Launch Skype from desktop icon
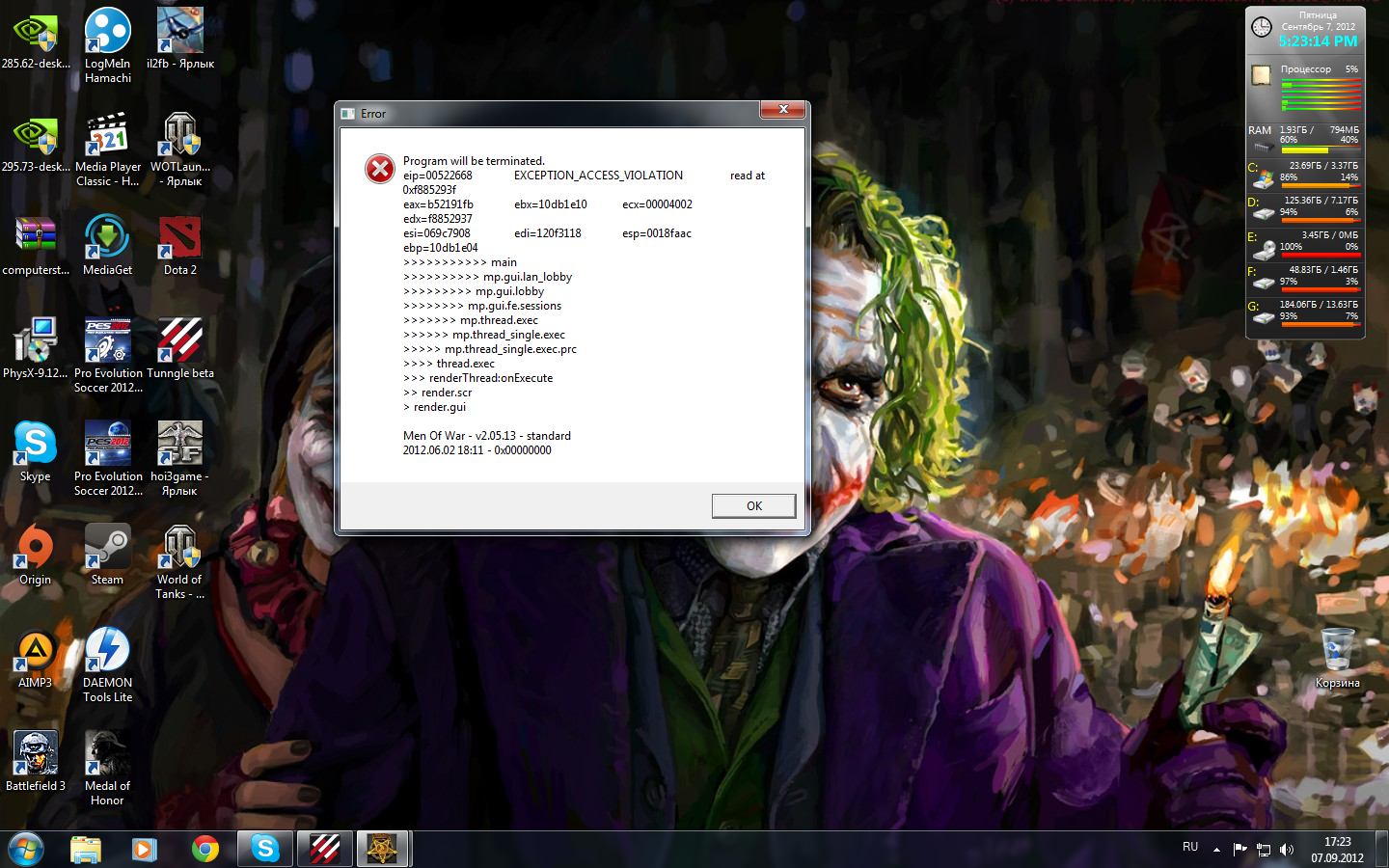The height and width of the screenshot is (868, 1389). (36, 452)
